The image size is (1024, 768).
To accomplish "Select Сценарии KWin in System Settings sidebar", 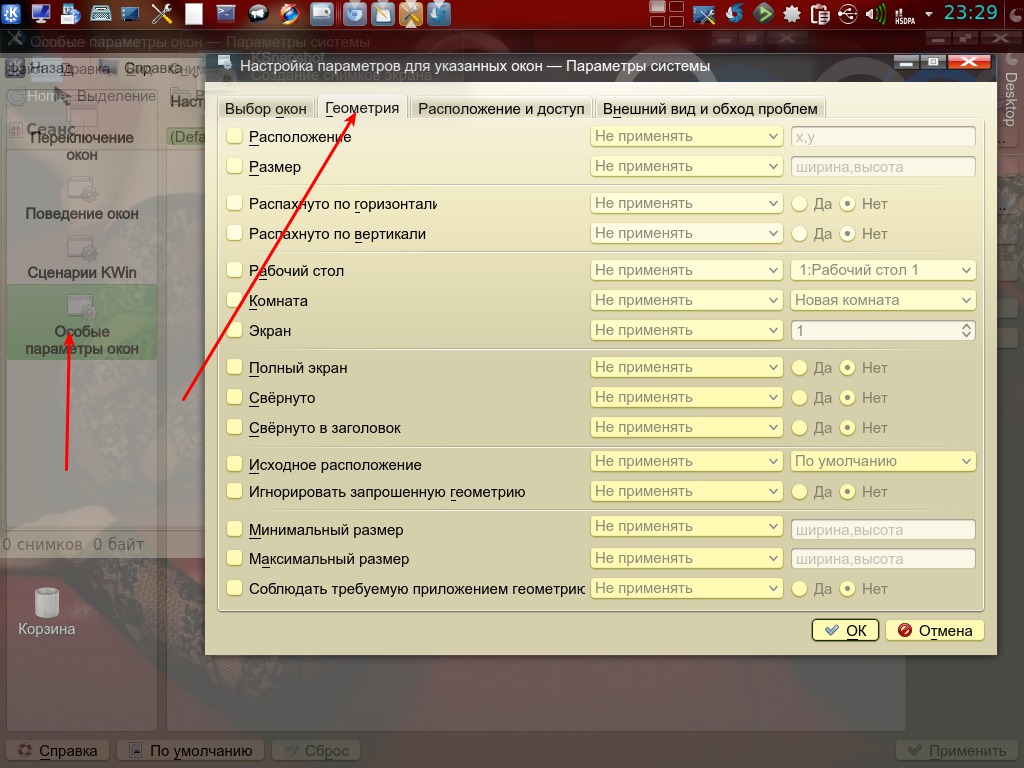I will point(82,258).
